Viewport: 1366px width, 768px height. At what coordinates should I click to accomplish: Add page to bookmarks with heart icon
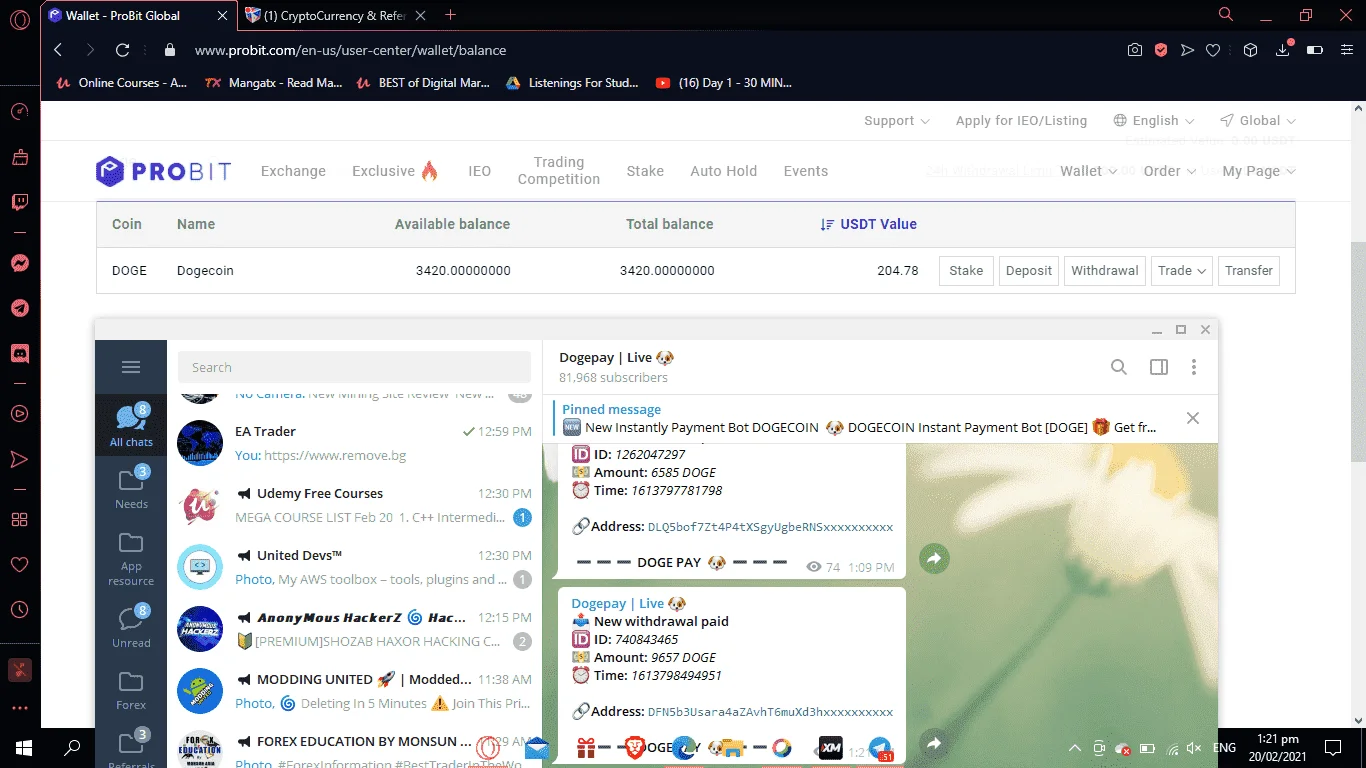(x=1213, y=50)
